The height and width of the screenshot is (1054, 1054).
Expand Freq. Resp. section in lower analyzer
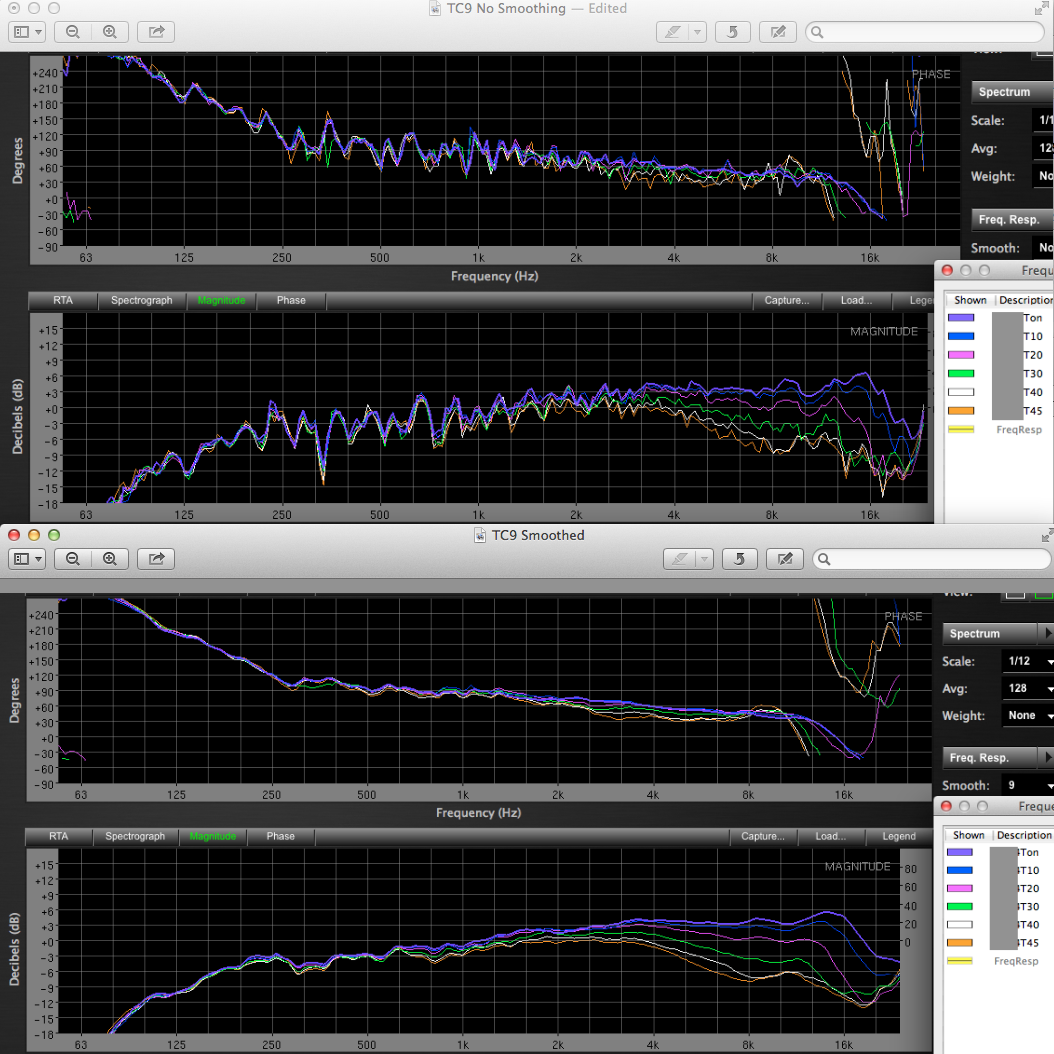pos(1047,758)
